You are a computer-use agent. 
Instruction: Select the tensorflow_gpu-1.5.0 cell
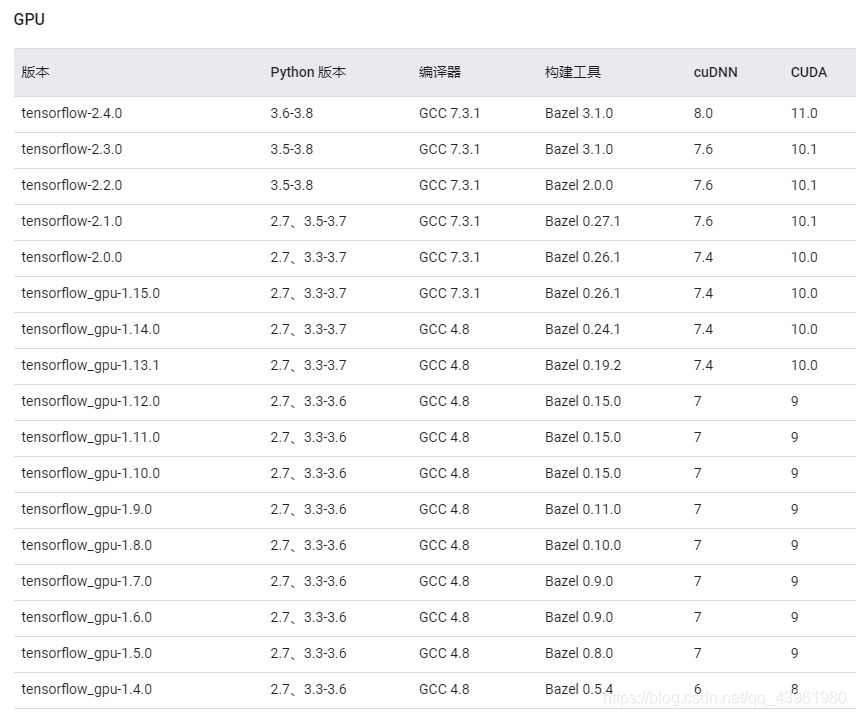[86, 654]
